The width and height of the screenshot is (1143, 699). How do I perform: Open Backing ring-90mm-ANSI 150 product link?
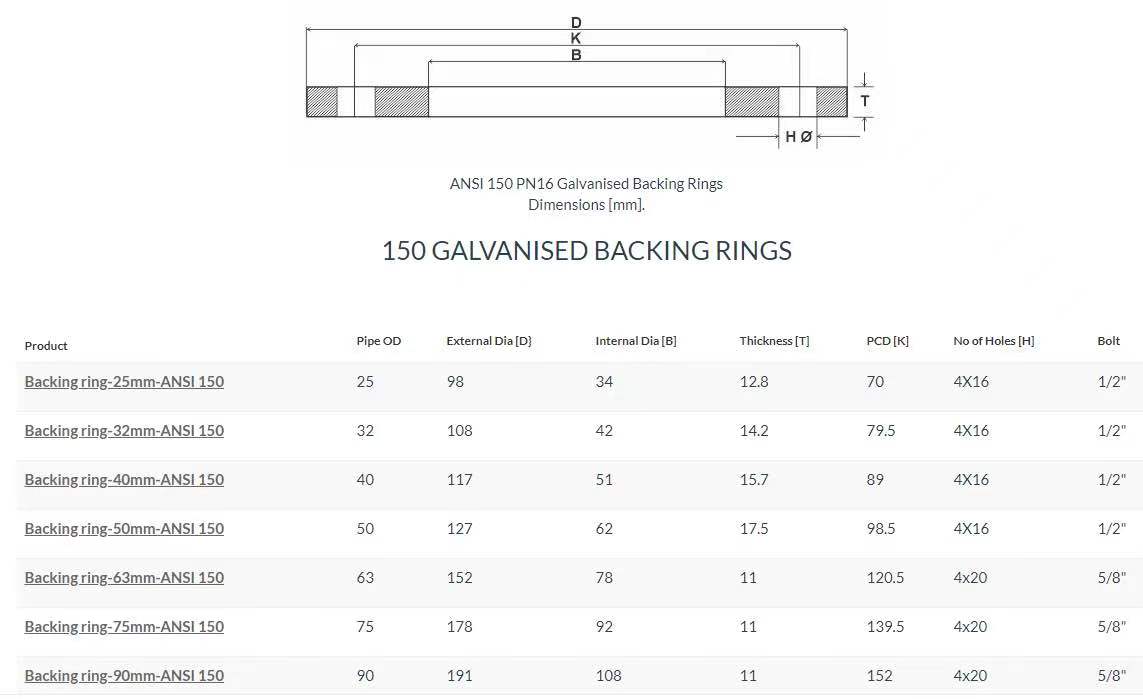point(124,674)
